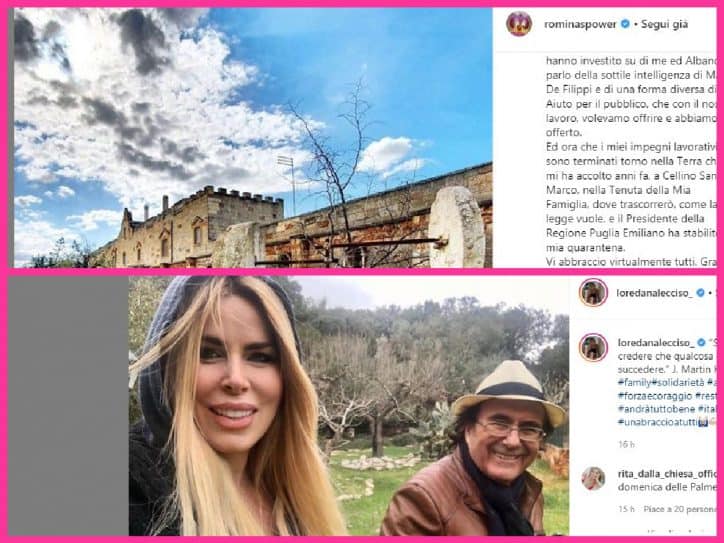This screenshot has height=543, width=724.
Task: Open the #family hashtag
Action: point(634,382)
